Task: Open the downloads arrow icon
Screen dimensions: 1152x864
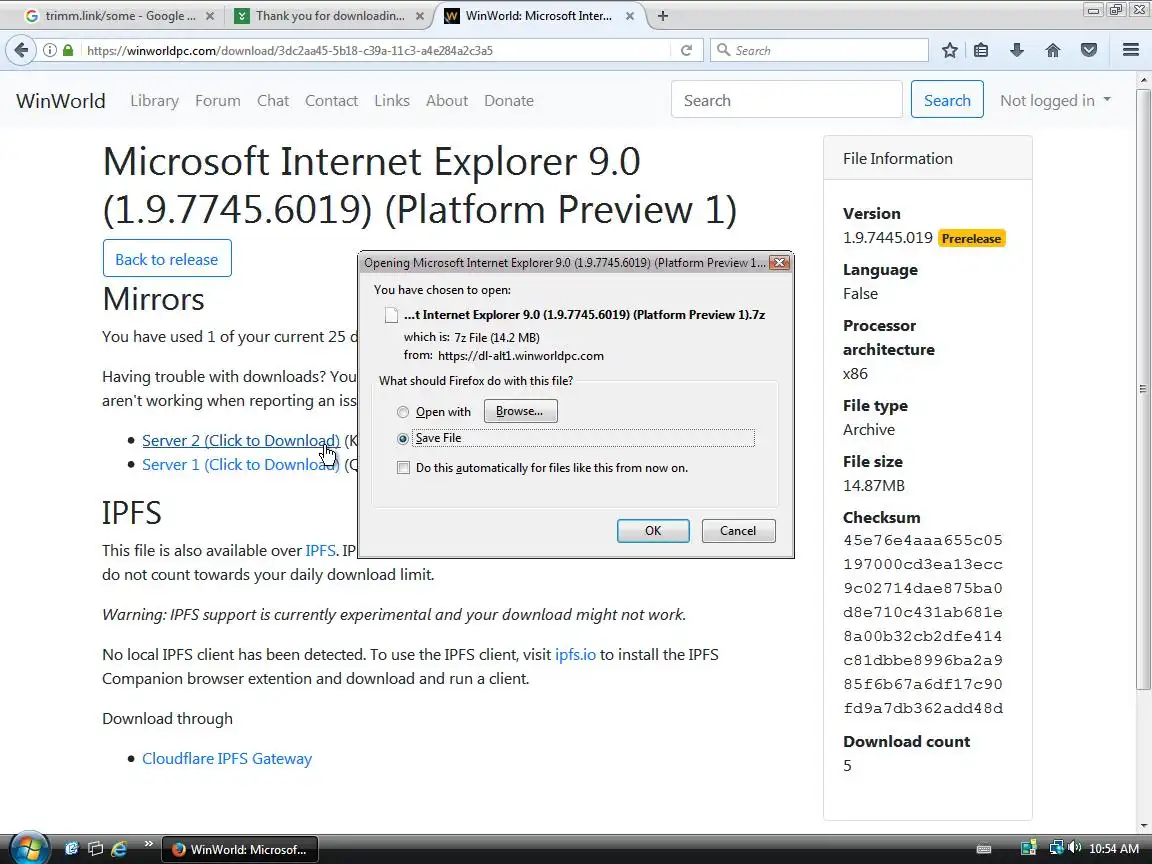Action: tap(1017, 50)
